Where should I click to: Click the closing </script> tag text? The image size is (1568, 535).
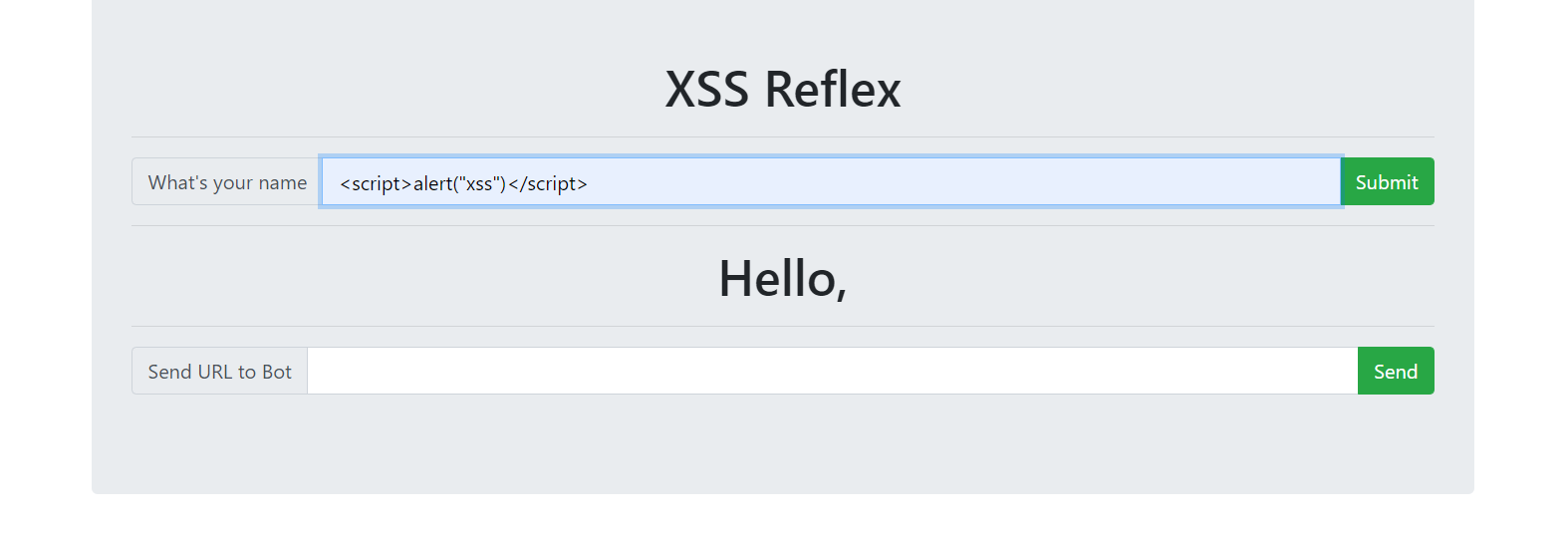click(x=548, y=183)
